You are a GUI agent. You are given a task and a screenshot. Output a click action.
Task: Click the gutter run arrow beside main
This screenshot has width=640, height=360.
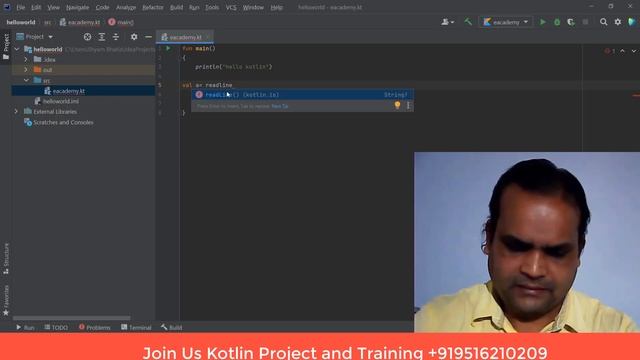coord(168,48)
